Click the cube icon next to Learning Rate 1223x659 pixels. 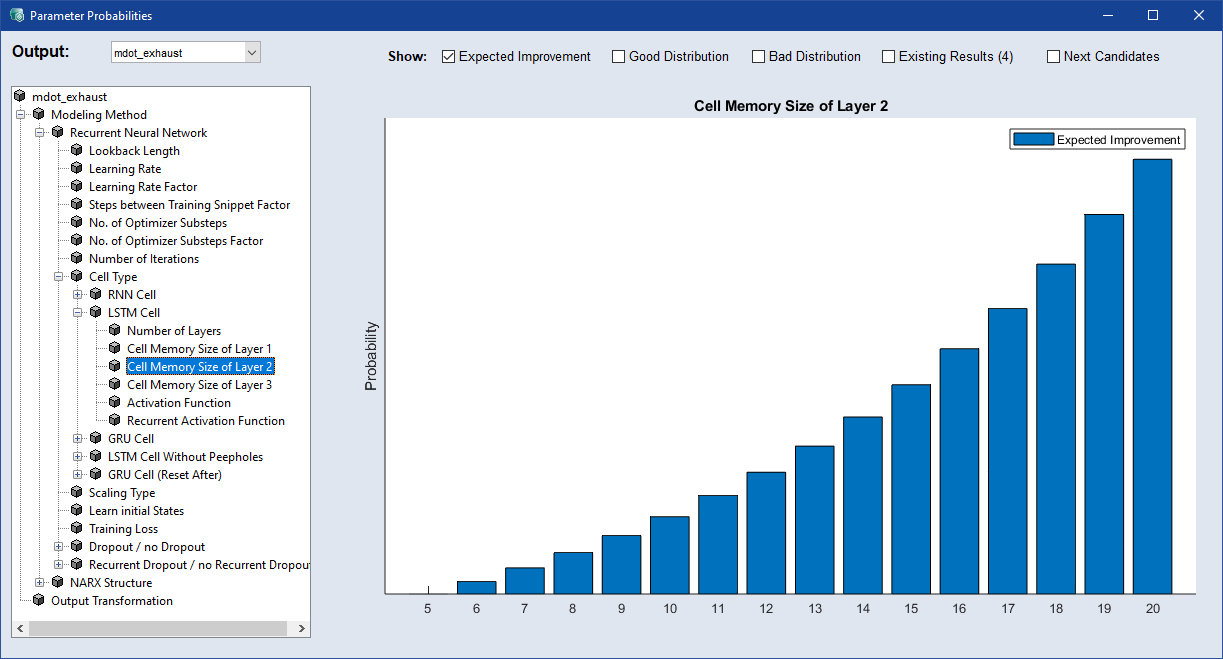[x=76, y=169]
